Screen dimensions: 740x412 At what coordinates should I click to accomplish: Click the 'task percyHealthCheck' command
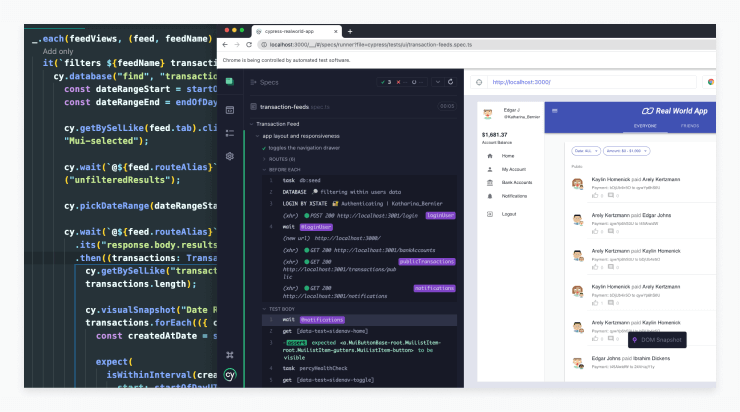(x=359, y=368)
